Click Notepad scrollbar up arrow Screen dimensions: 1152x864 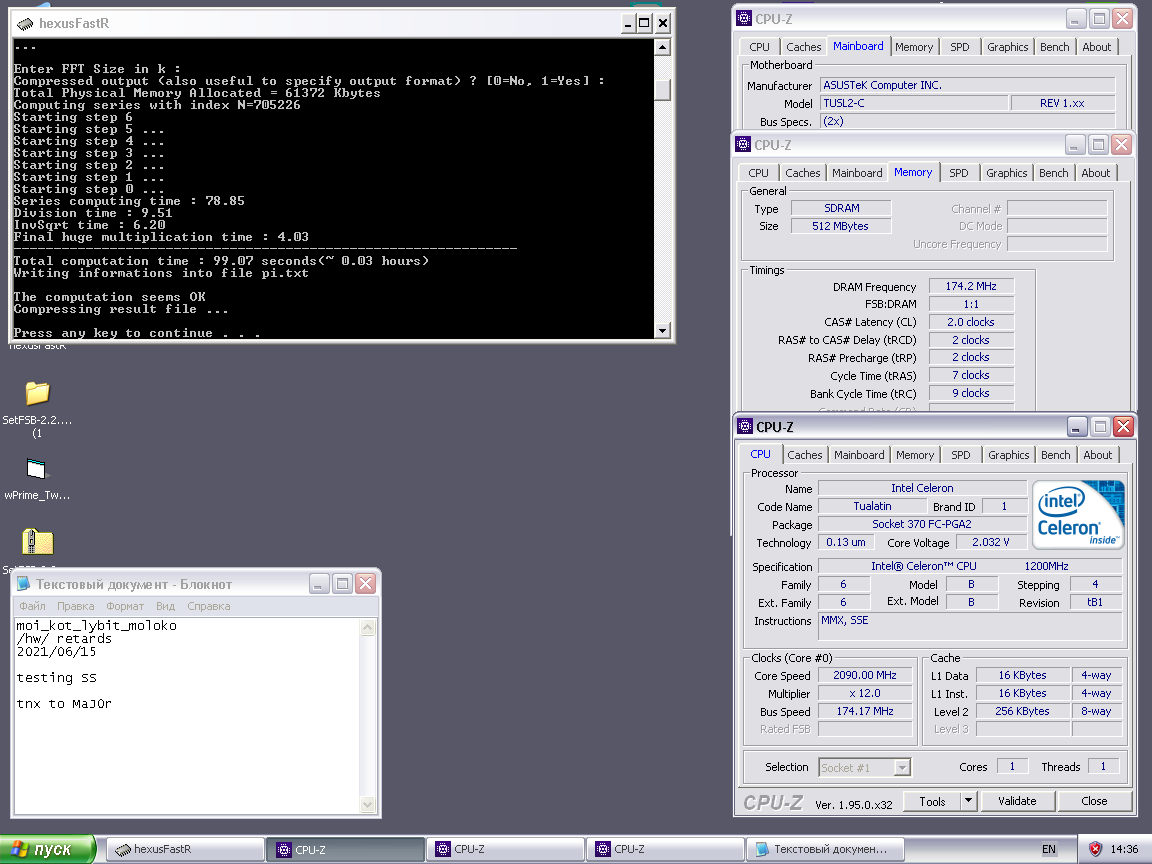pyautogui.click(x=368, y=627)
